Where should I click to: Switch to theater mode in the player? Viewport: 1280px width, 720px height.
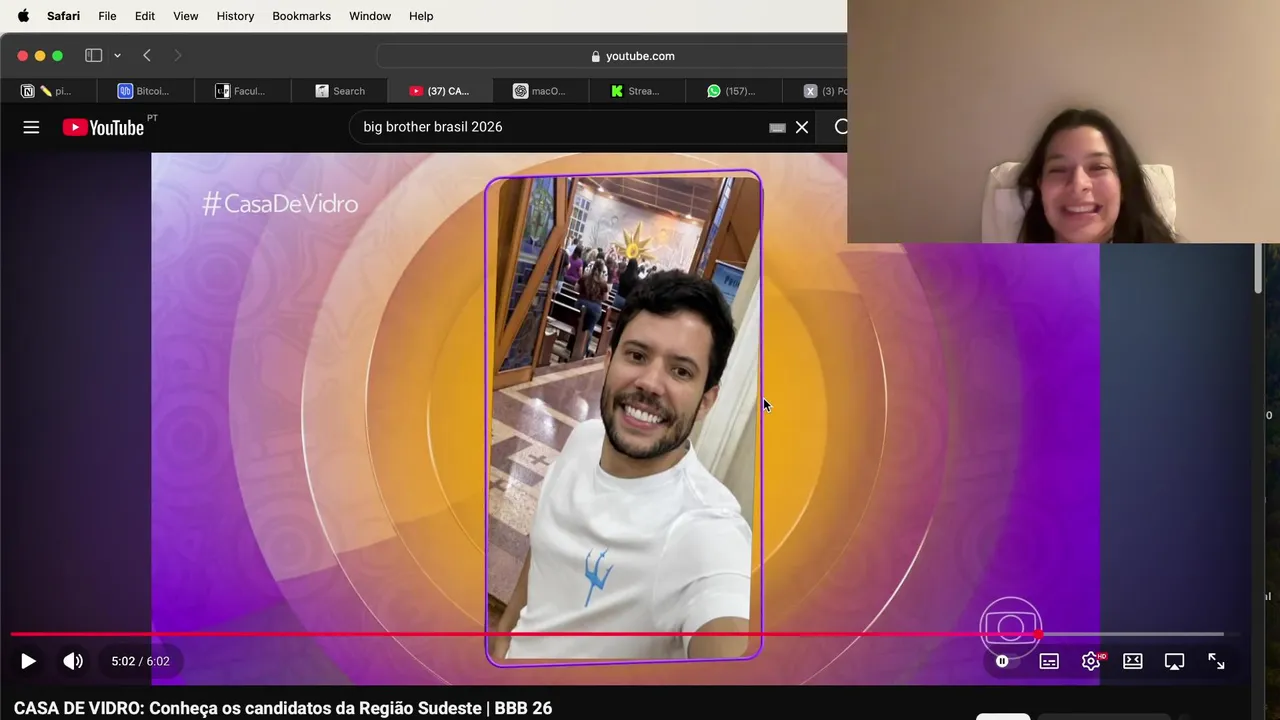(1133, 661)
